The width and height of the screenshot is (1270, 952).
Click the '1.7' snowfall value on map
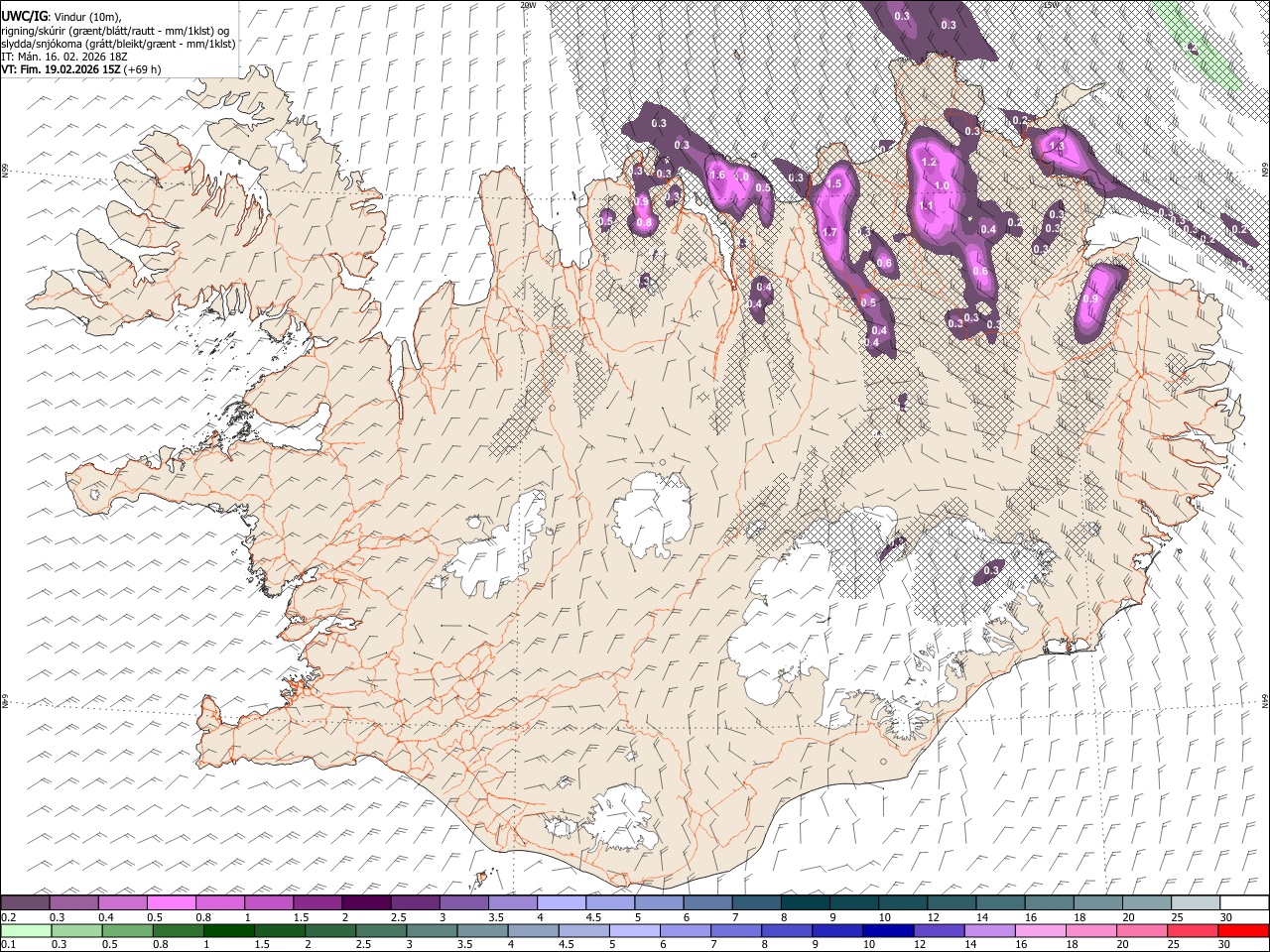pyautogui.click(x=830, y=232)
